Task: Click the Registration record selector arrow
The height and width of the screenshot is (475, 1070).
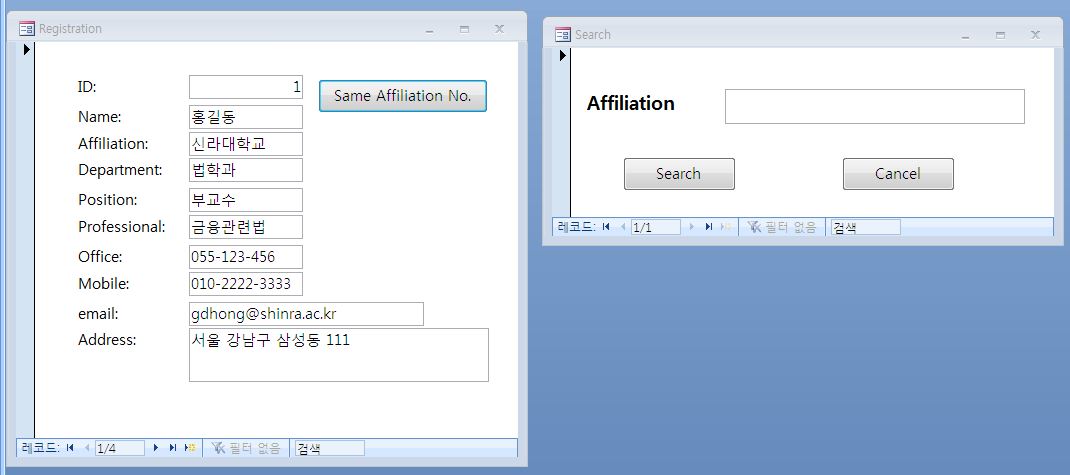Action: 27,49
